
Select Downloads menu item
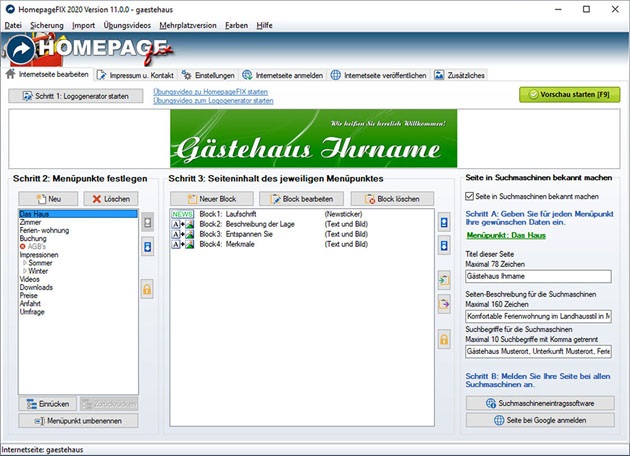[x=36, y=287]
